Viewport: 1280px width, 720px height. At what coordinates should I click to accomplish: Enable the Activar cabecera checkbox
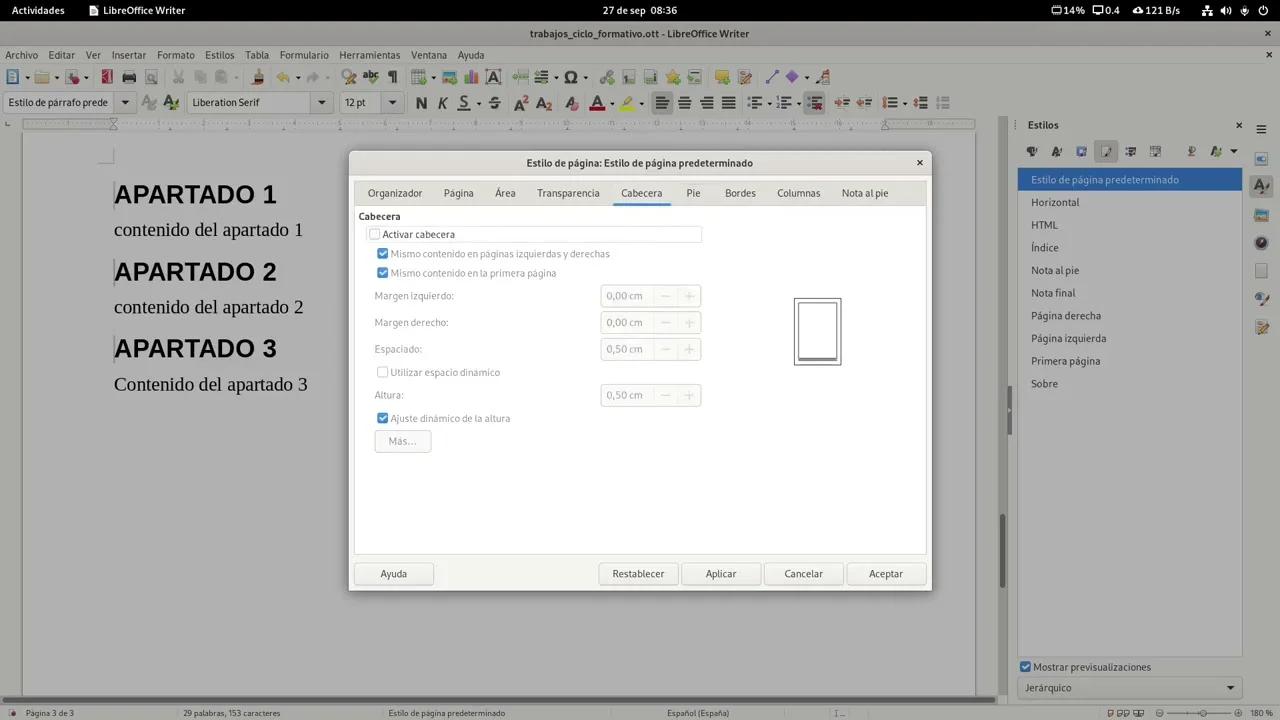(x=375, y=234)
